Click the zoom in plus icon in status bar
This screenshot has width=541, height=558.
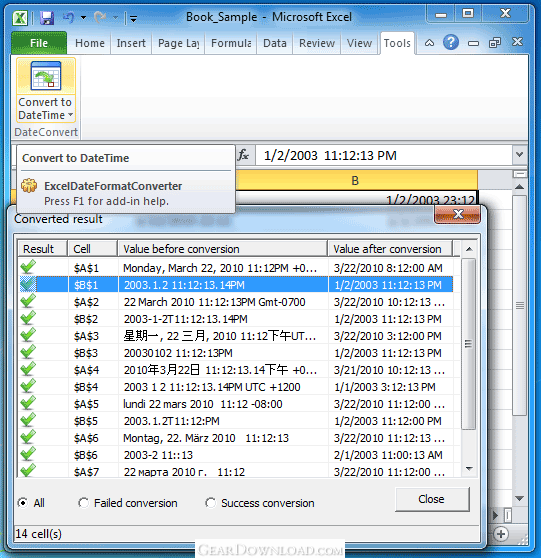pyautogui.click(x=501, y=534)
